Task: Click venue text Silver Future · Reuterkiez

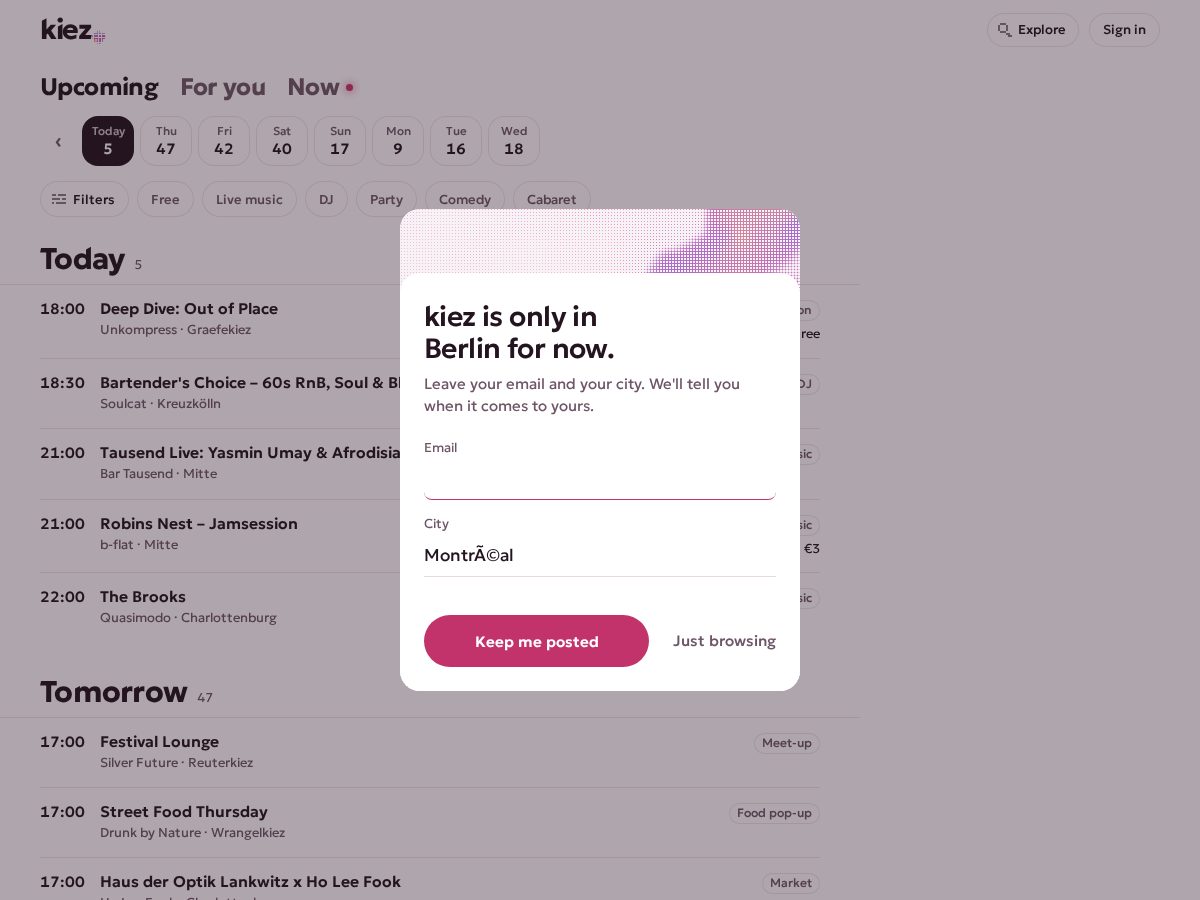Action: coord(176,763)
